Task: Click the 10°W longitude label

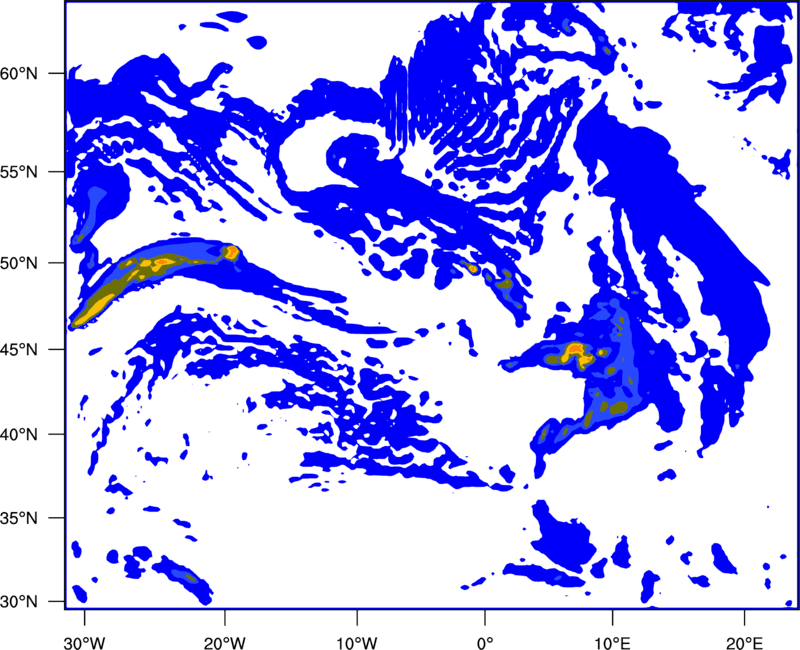Action: 357,643
